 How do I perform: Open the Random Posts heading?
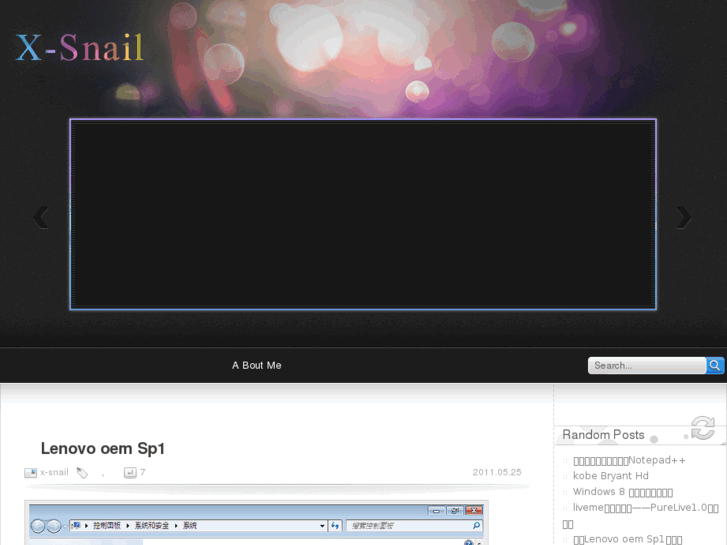603,435
